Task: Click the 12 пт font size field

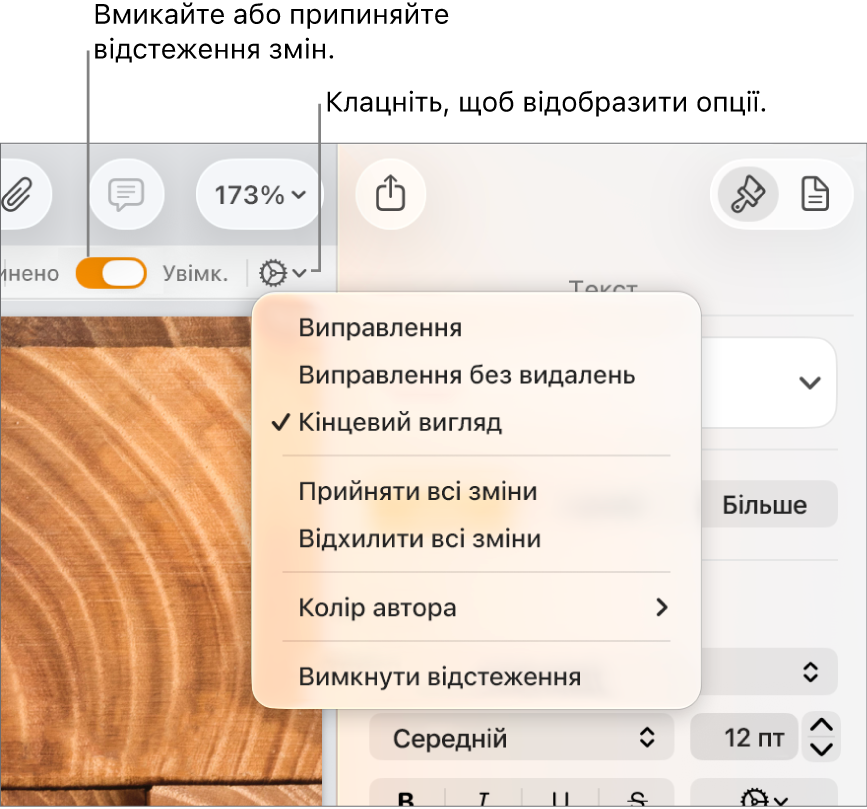Action: coord(744,738)
